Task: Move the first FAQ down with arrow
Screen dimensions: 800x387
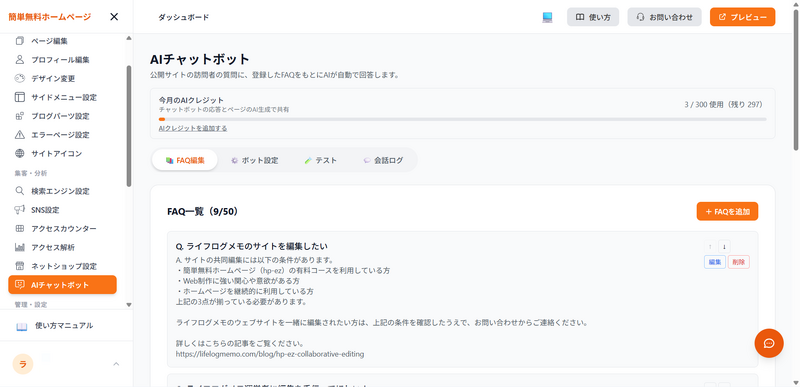Action: (x=724, y=246)
